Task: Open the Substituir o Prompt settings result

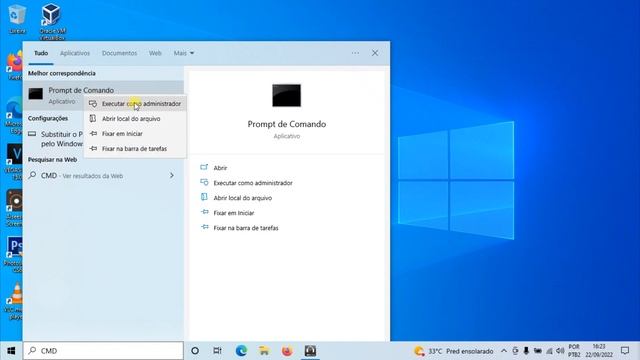Action: (55, 139)
